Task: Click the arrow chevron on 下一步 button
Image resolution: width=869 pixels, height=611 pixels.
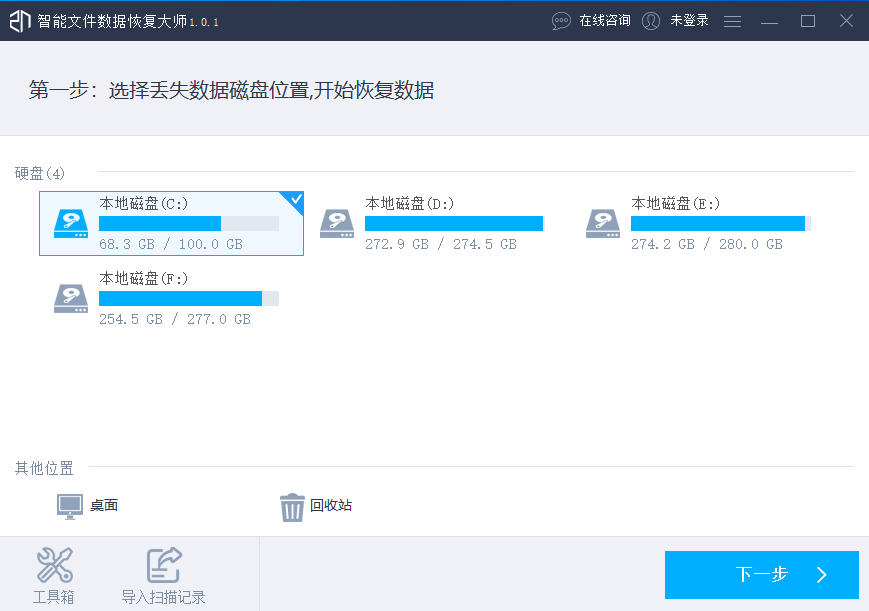Action: [x=822, y=574]
